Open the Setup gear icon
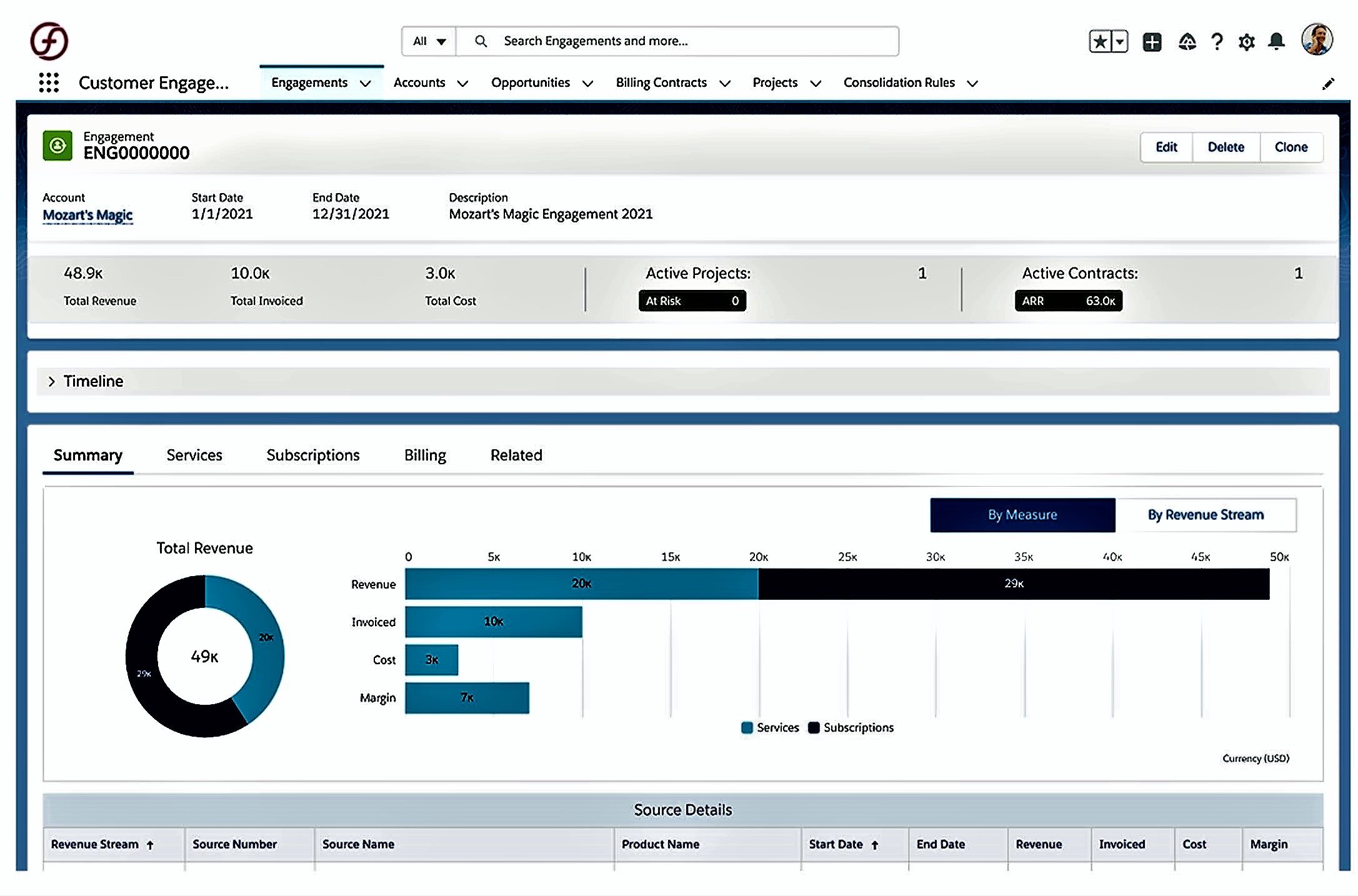This screenshot has height=896, width=1358. coord(1246,42)
